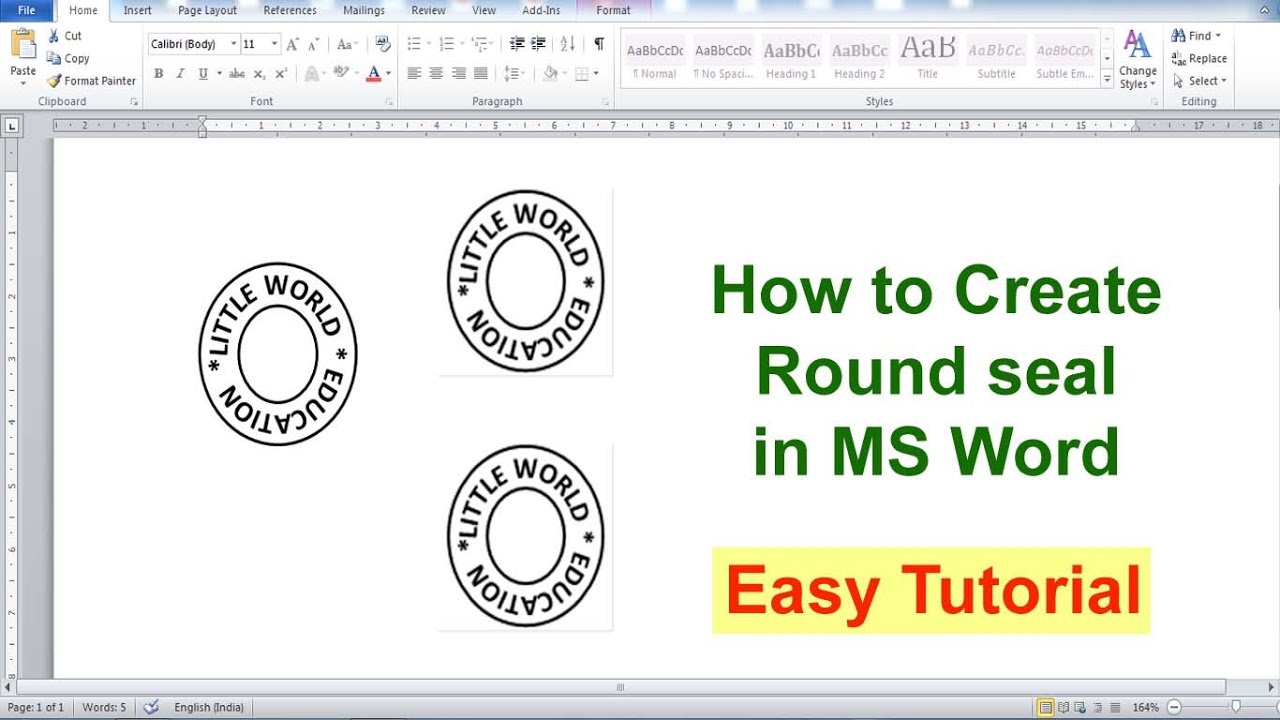The width and height of the screenshot is (1280, 720).
Task: Expand font color dropdown arrow
Action: [387, 73]
